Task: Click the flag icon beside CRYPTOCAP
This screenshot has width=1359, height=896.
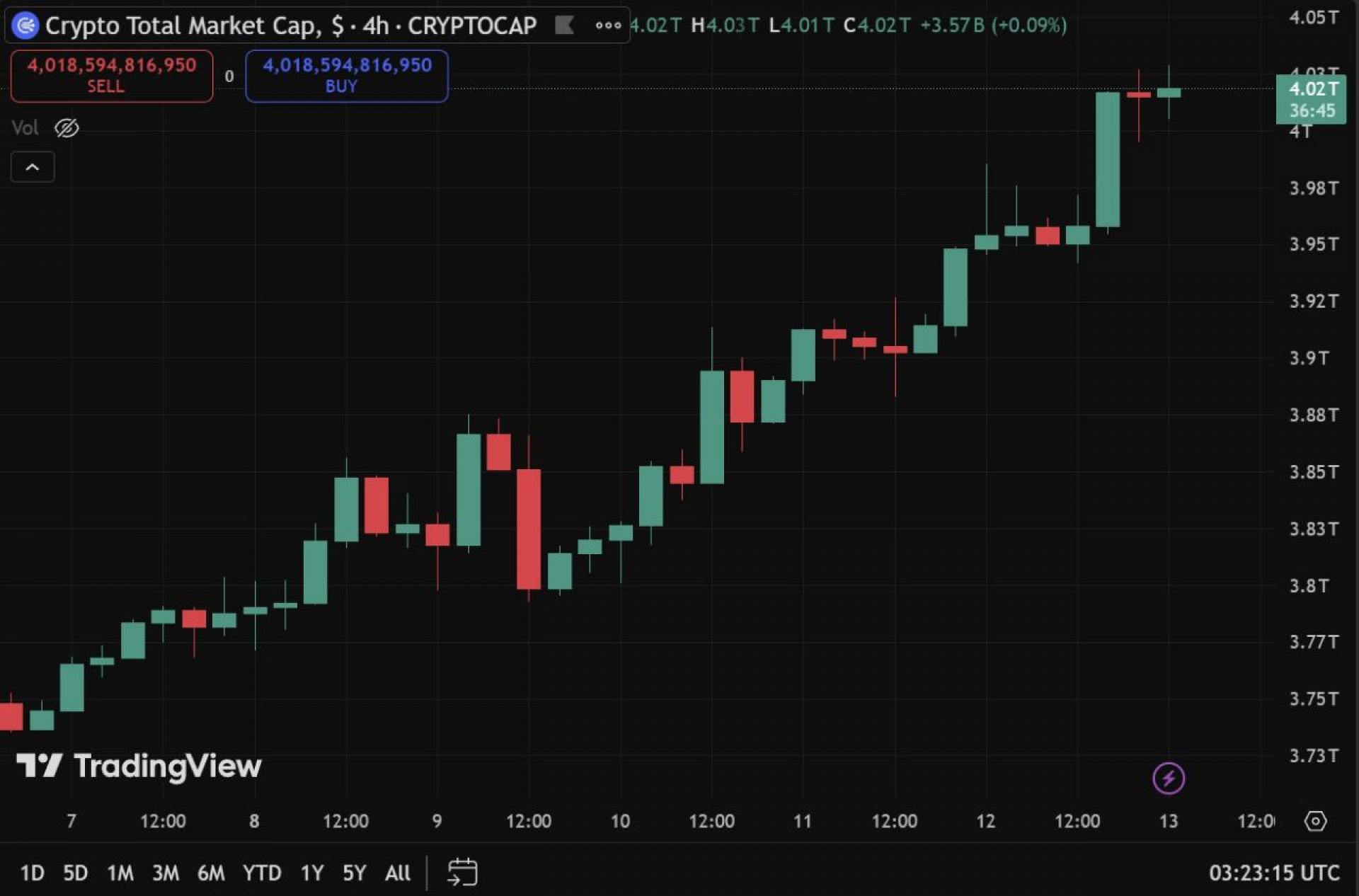Action: pos(564,25)
